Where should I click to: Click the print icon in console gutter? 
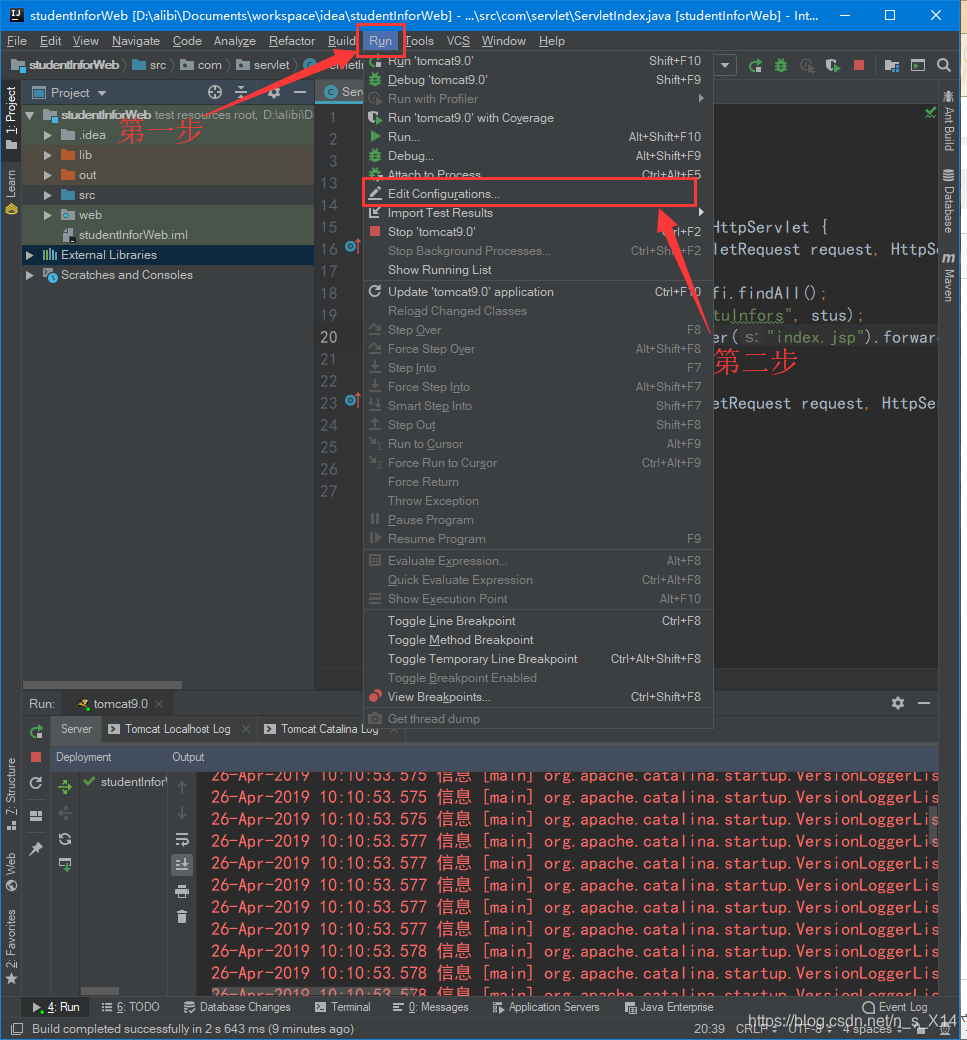point(182,891)
